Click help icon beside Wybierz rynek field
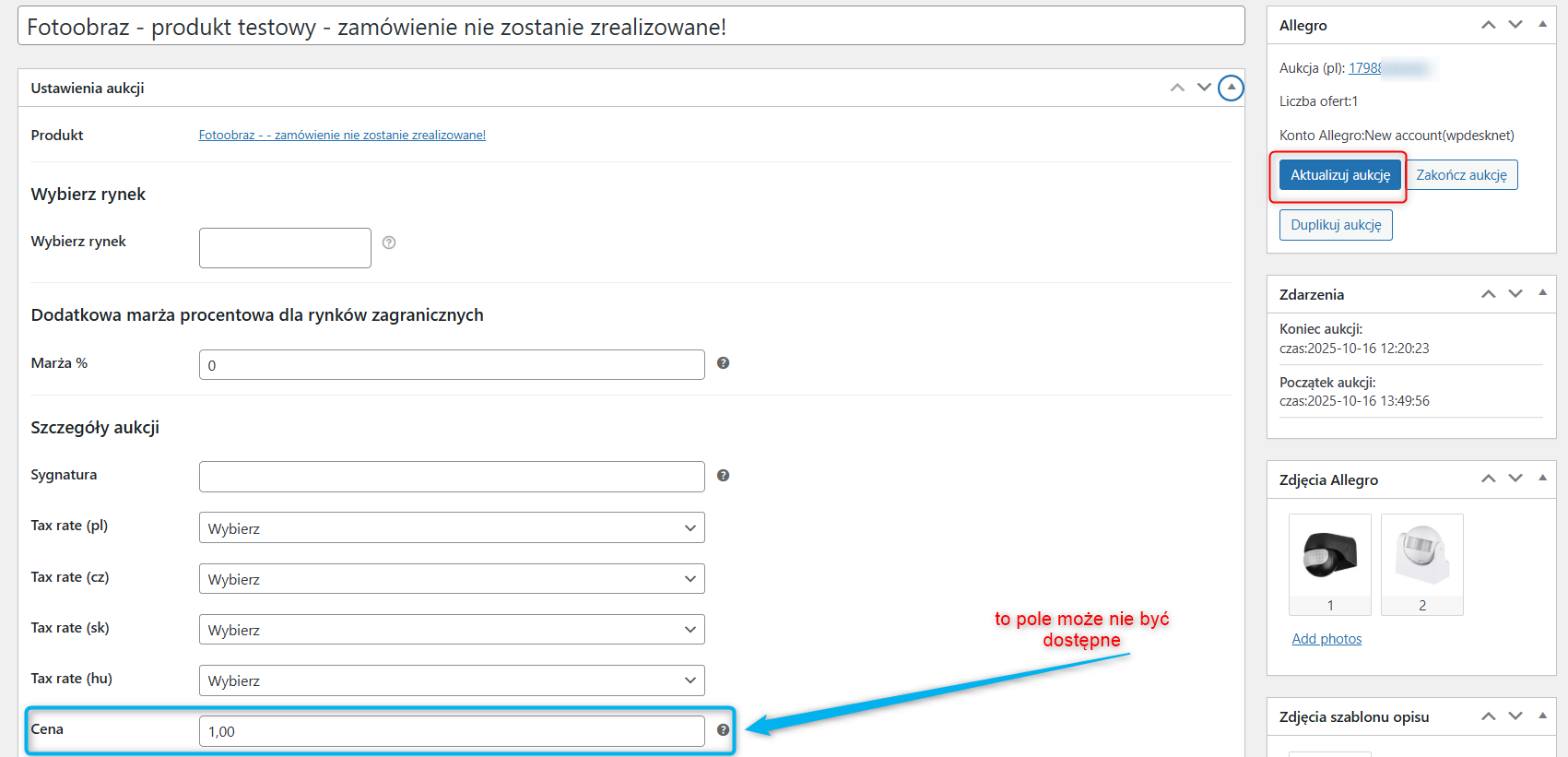Screen dimensions: 1568x757 pos(389,242)
